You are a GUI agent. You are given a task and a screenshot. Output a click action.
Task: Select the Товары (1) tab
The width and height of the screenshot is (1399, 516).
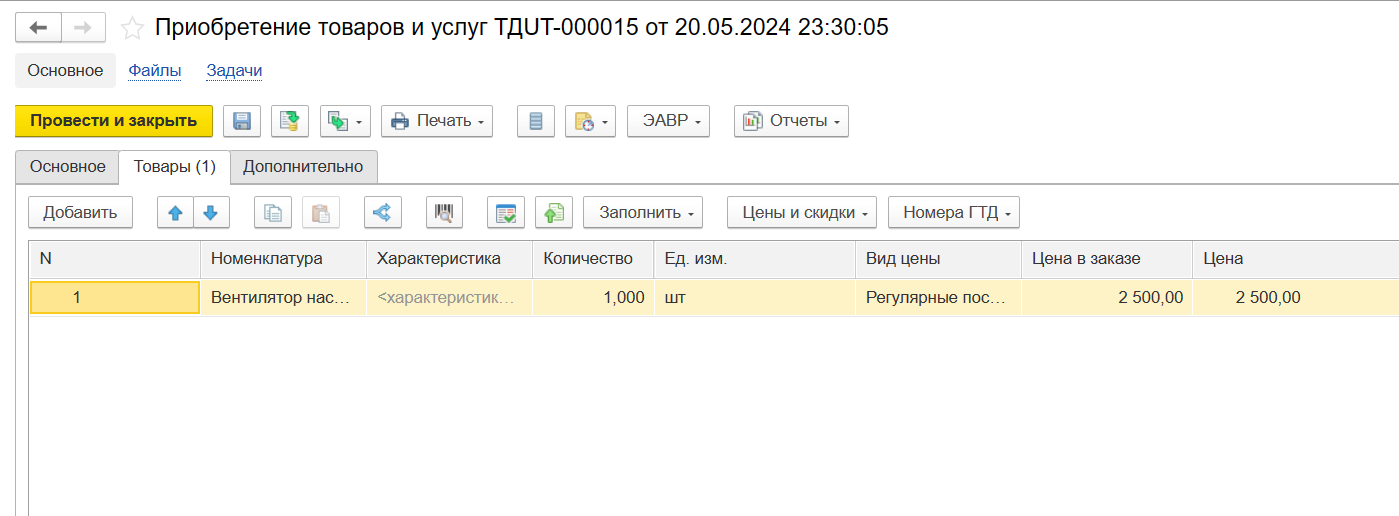[175, 167]
